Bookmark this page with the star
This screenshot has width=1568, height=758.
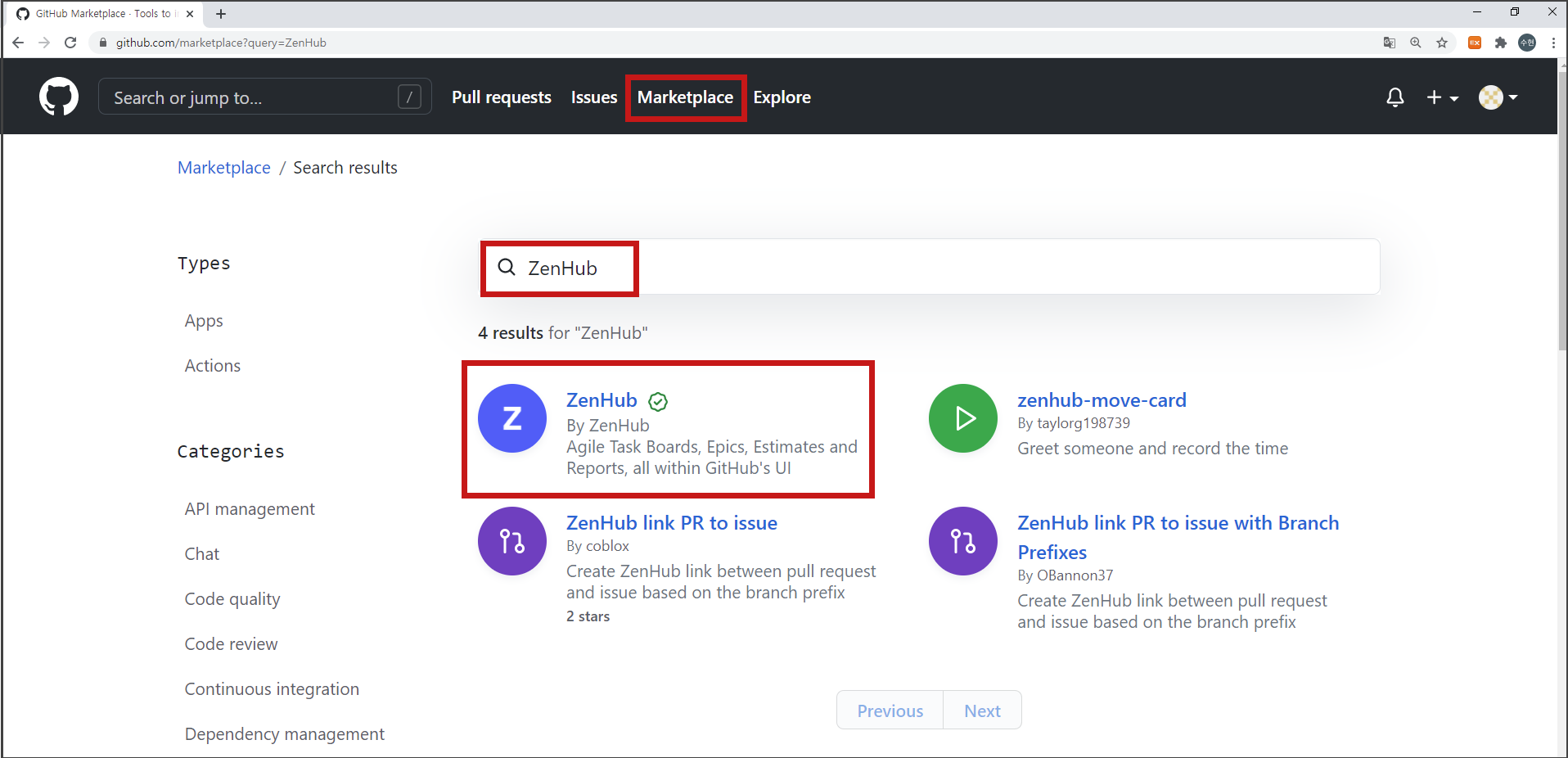click(1442, 43)
